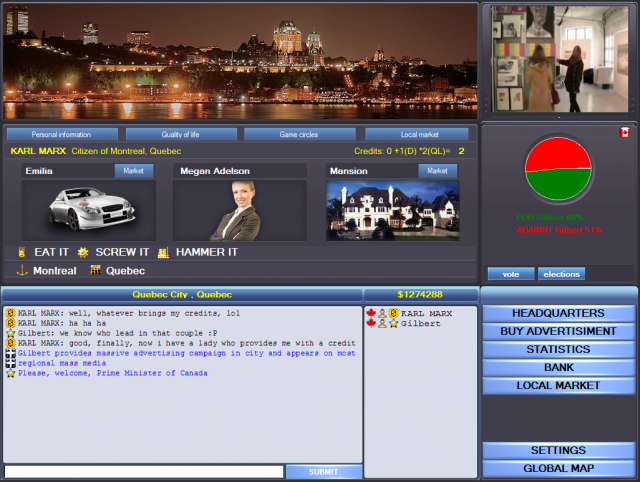
Task: Open Market for the Mansion
Action: click(438, 171)
